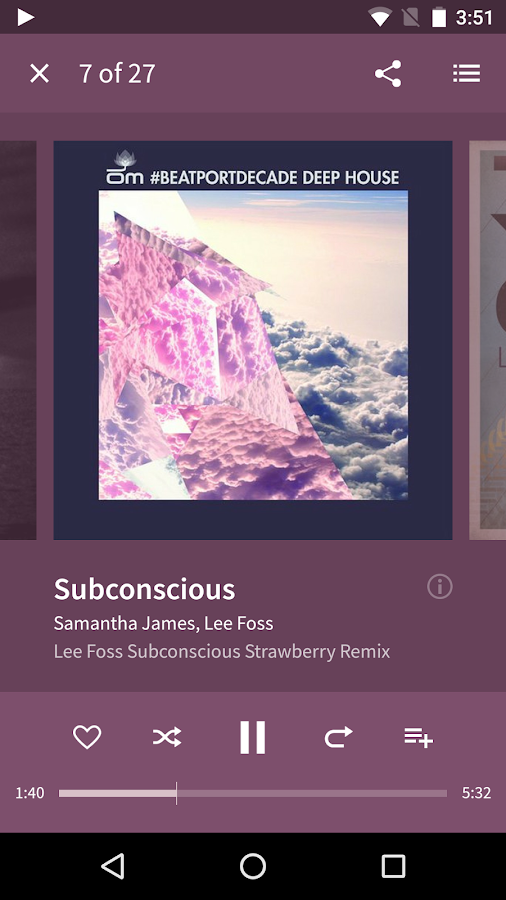Open the track queue list
The width and height of the screenshot is (506, 900).
coord(466,73)
